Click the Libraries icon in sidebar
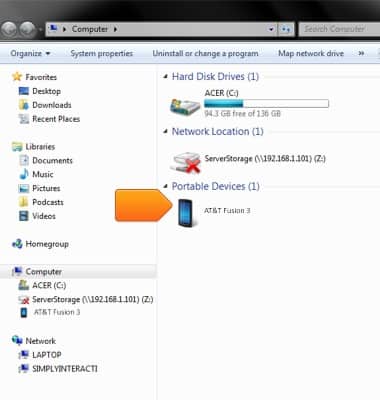 (17, 147)
